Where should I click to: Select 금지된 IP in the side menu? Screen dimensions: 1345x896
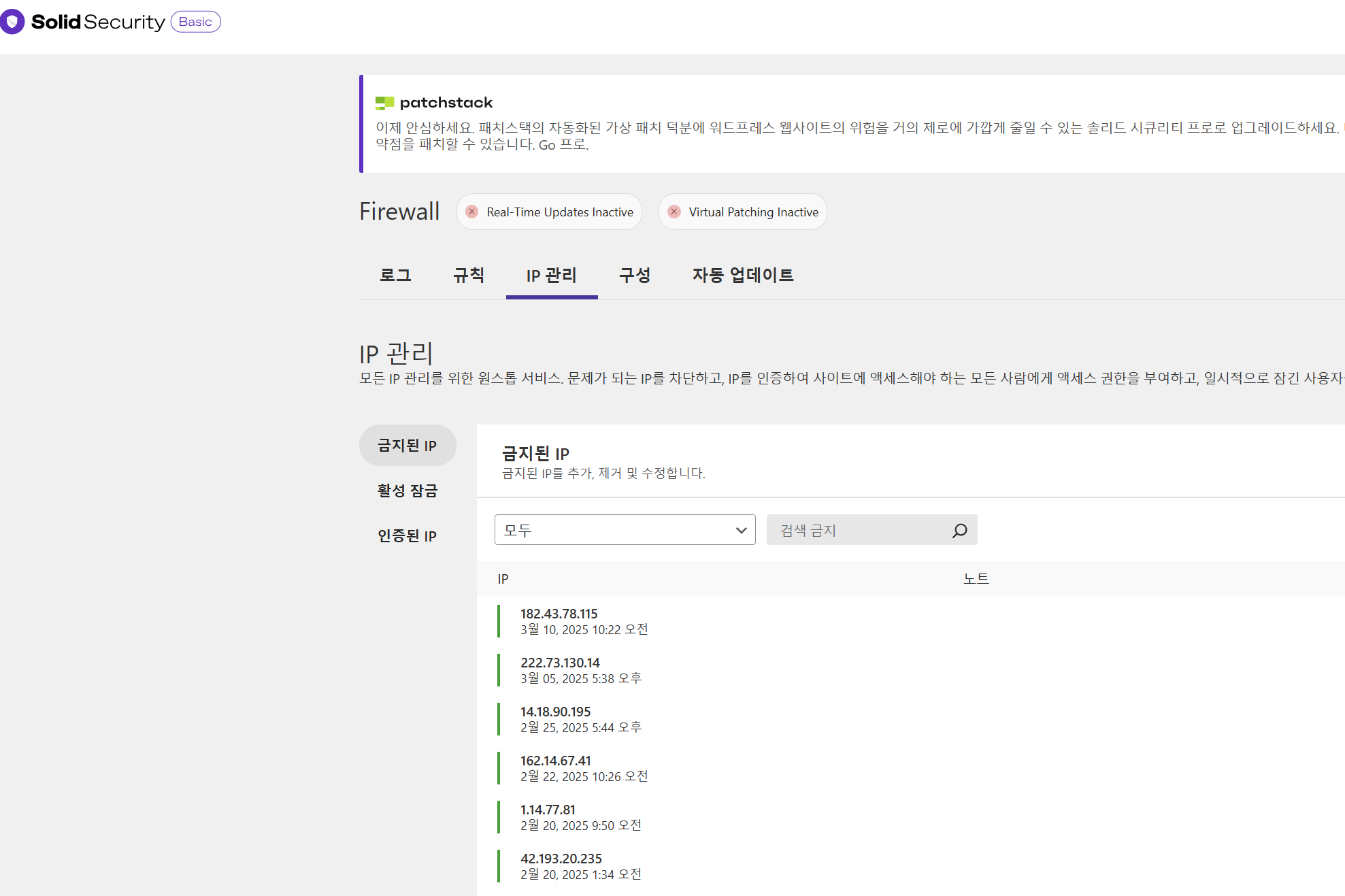(x=408, y=446)
